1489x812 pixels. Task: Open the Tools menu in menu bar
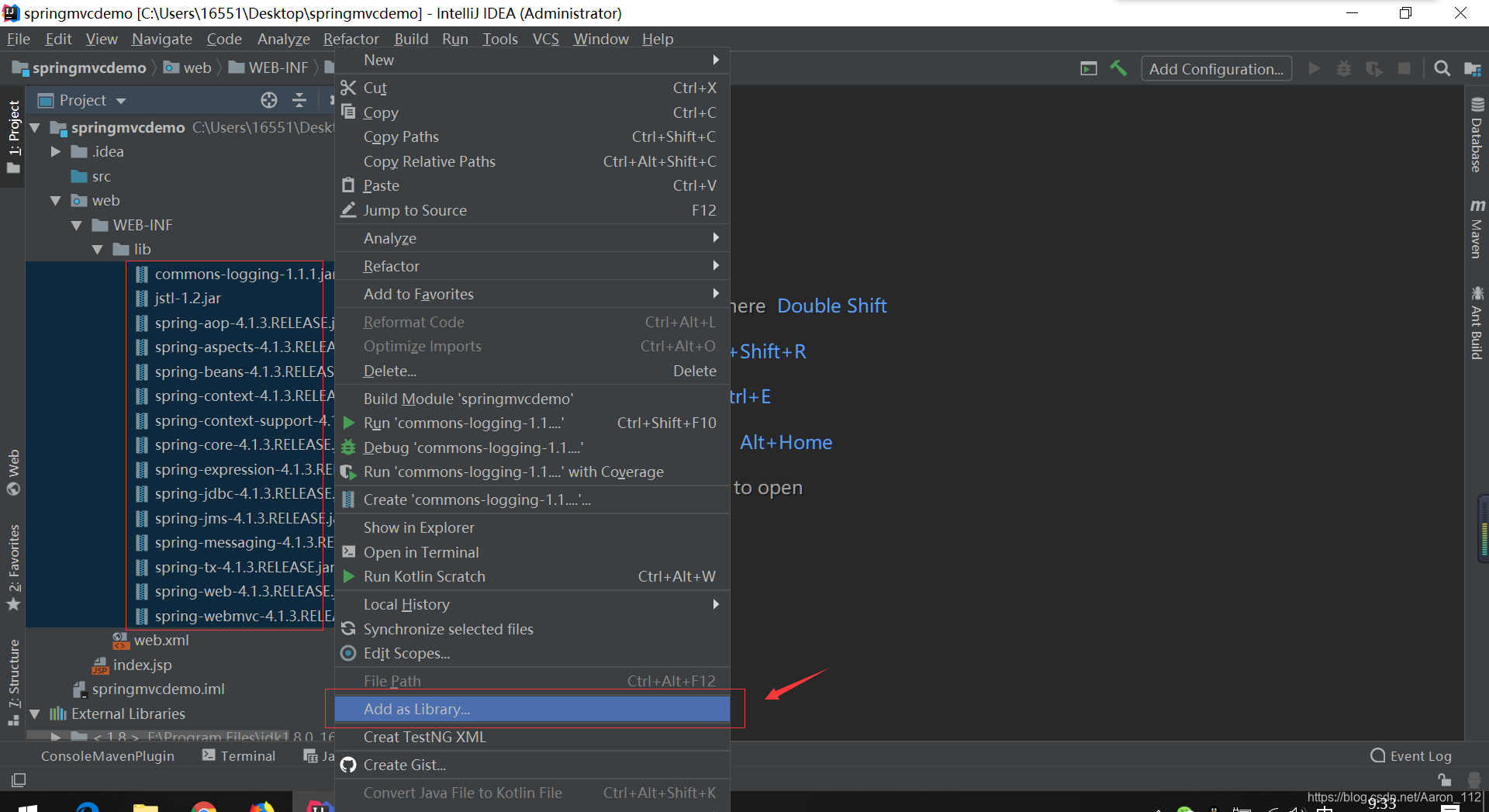(x=499, y=39)
